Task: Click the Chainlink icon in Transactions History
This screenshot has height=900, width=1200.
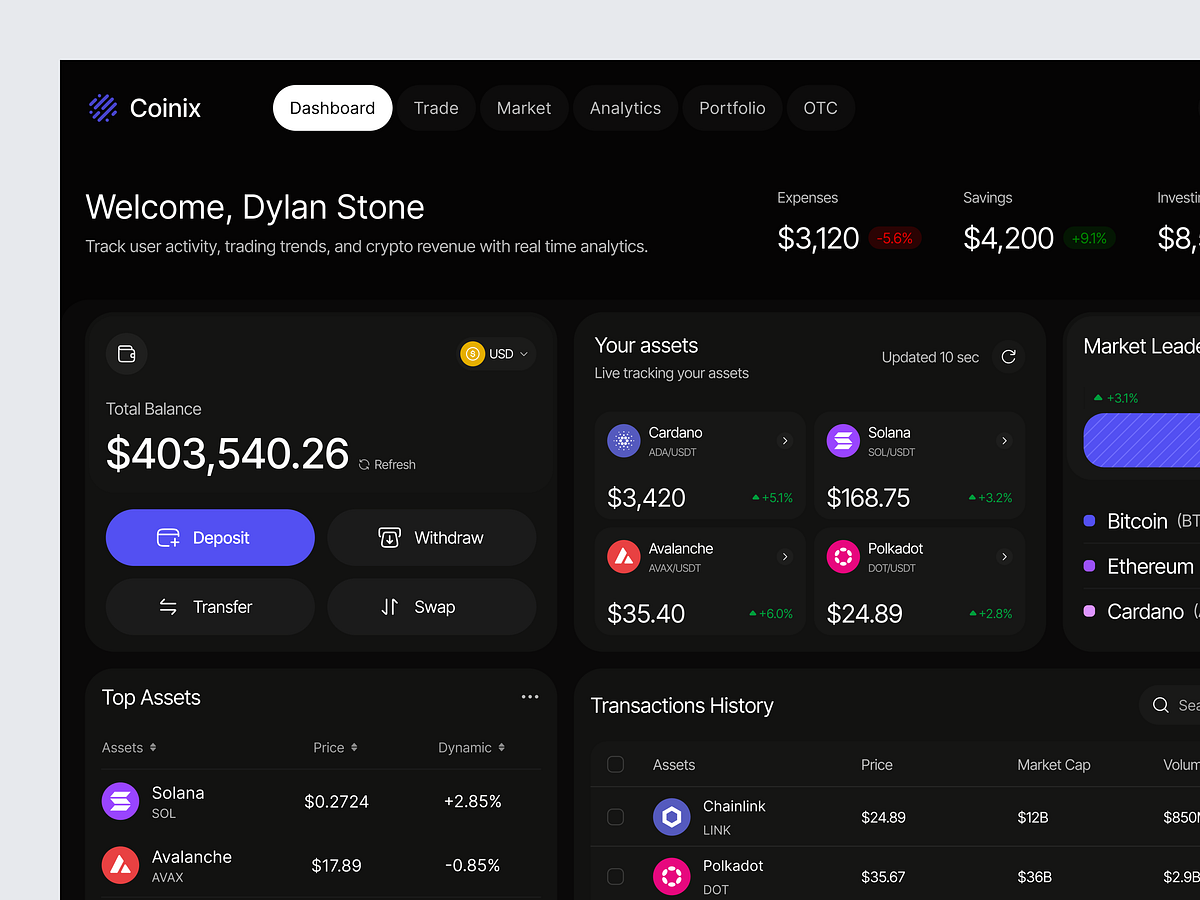Action: point(672,817)
